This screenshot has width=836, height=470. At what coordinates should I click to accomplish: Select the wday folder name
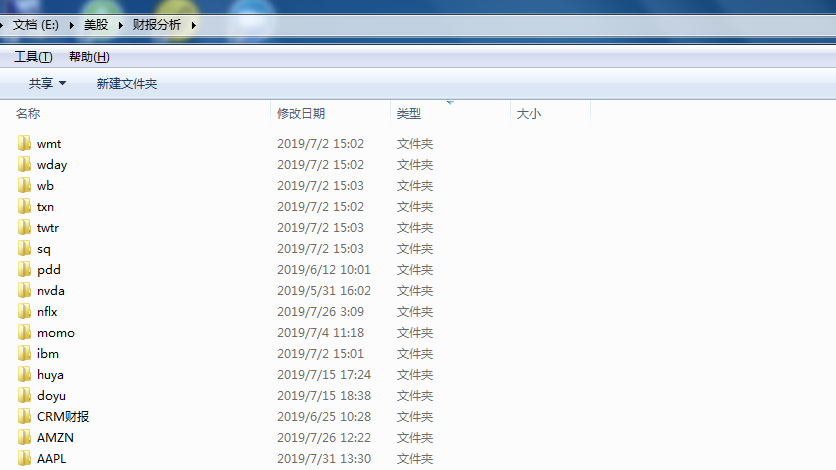(52, 165)
